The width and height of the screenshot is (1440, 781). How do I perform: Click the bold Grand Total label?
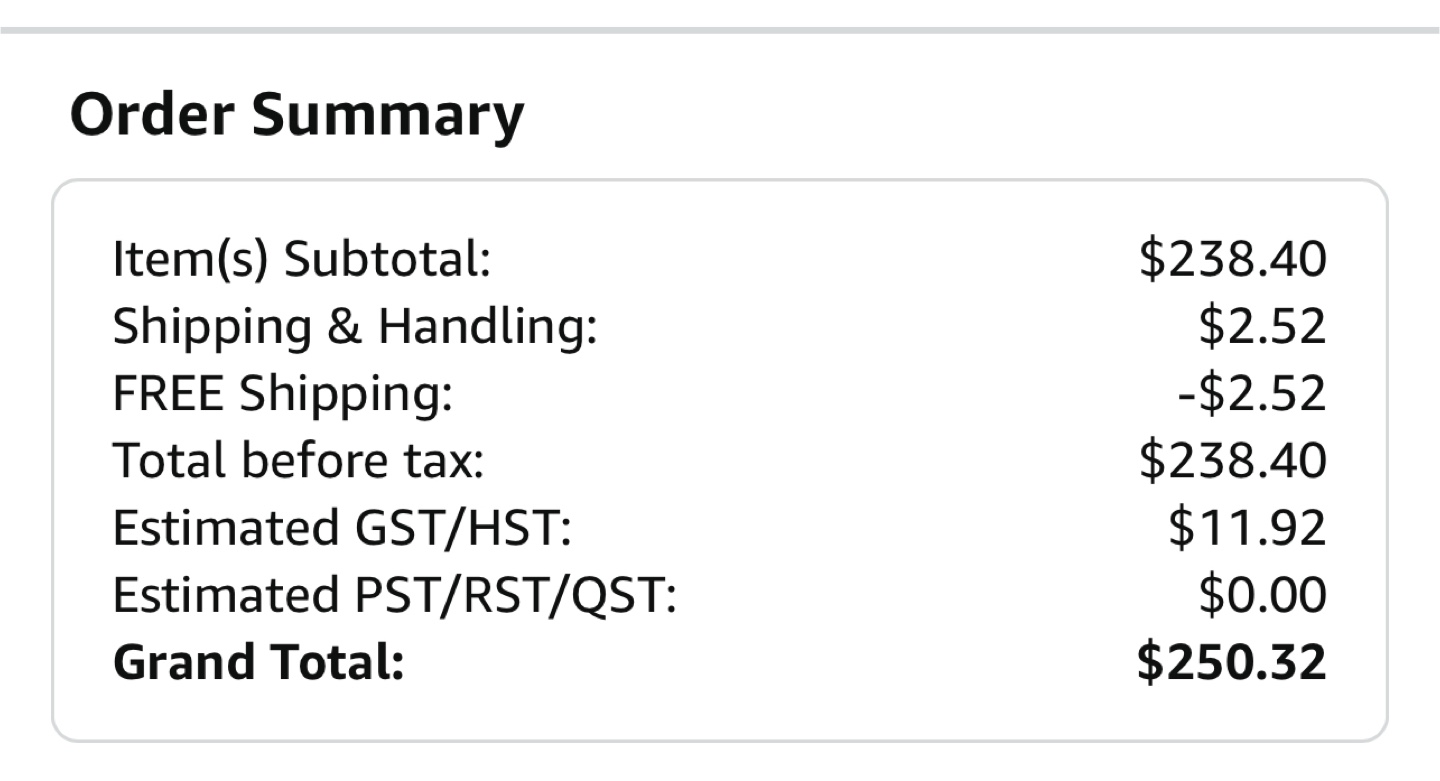tap(258, 663)
